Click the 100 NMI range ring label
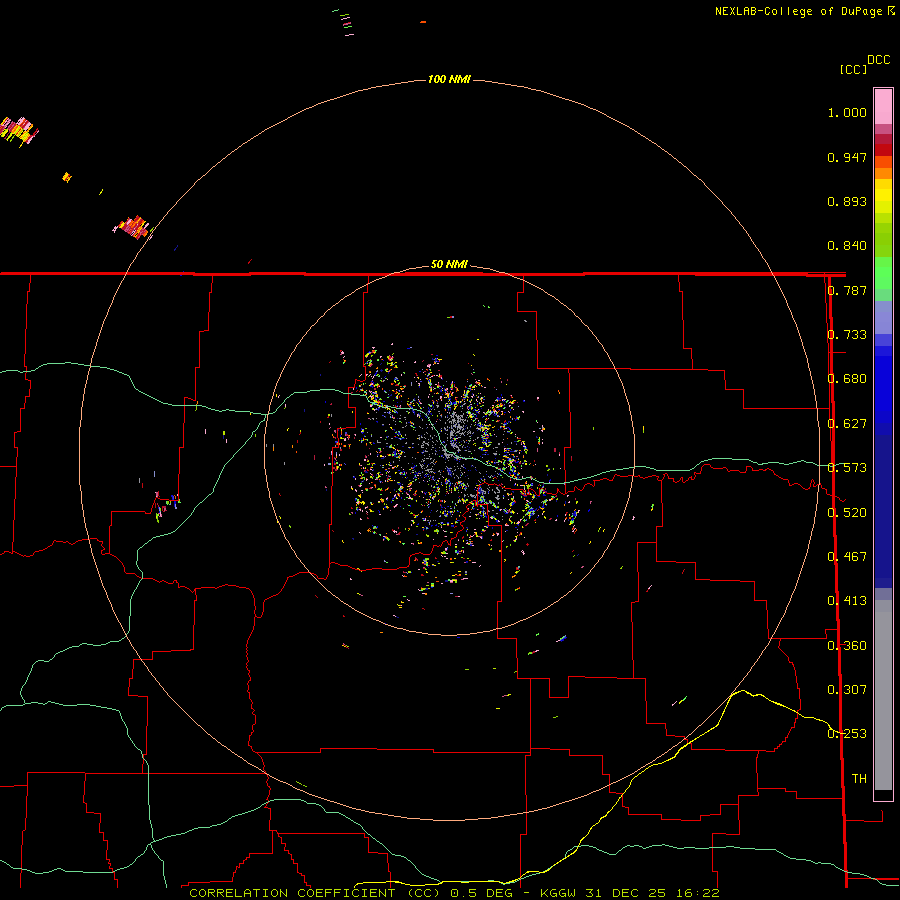The height and width of the screenshot is (900, 900). 449,79
